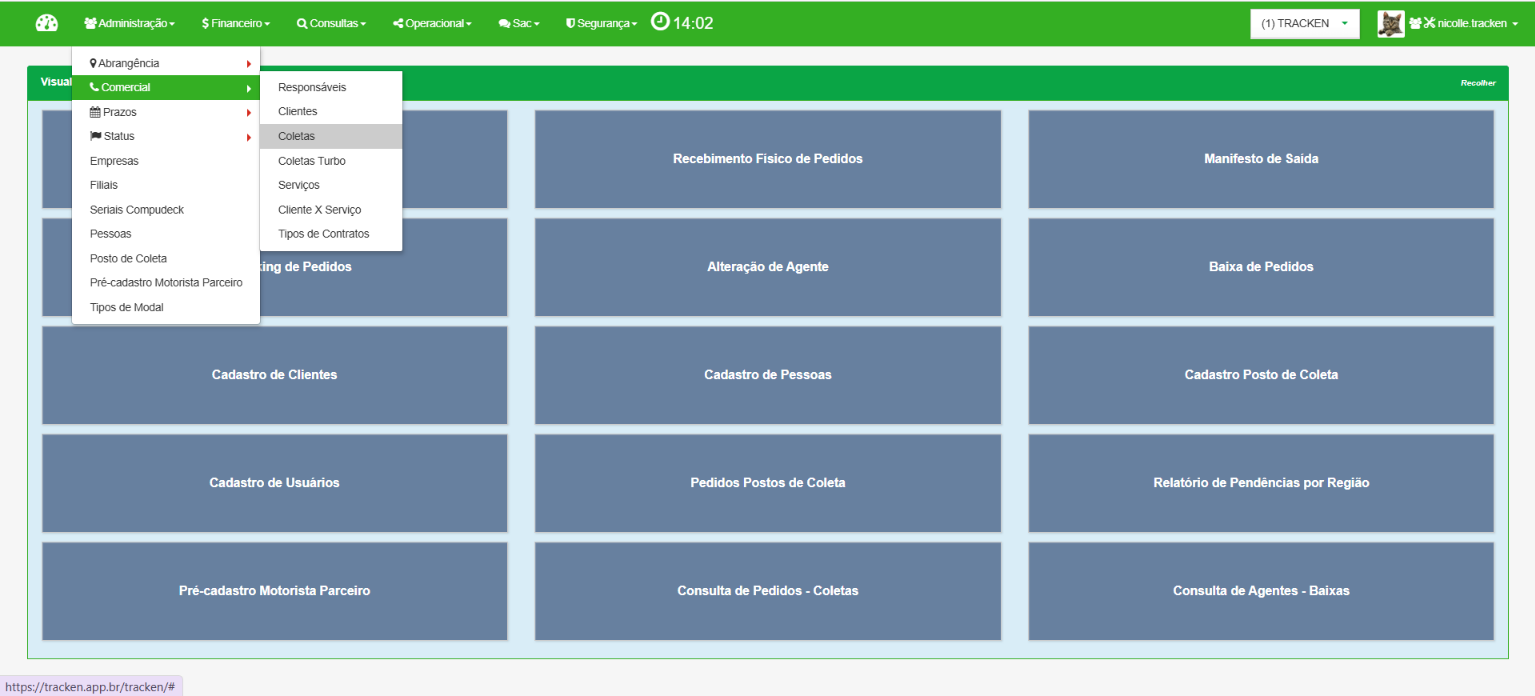Click the clock icon beside 14:02

tap(660, 21)
